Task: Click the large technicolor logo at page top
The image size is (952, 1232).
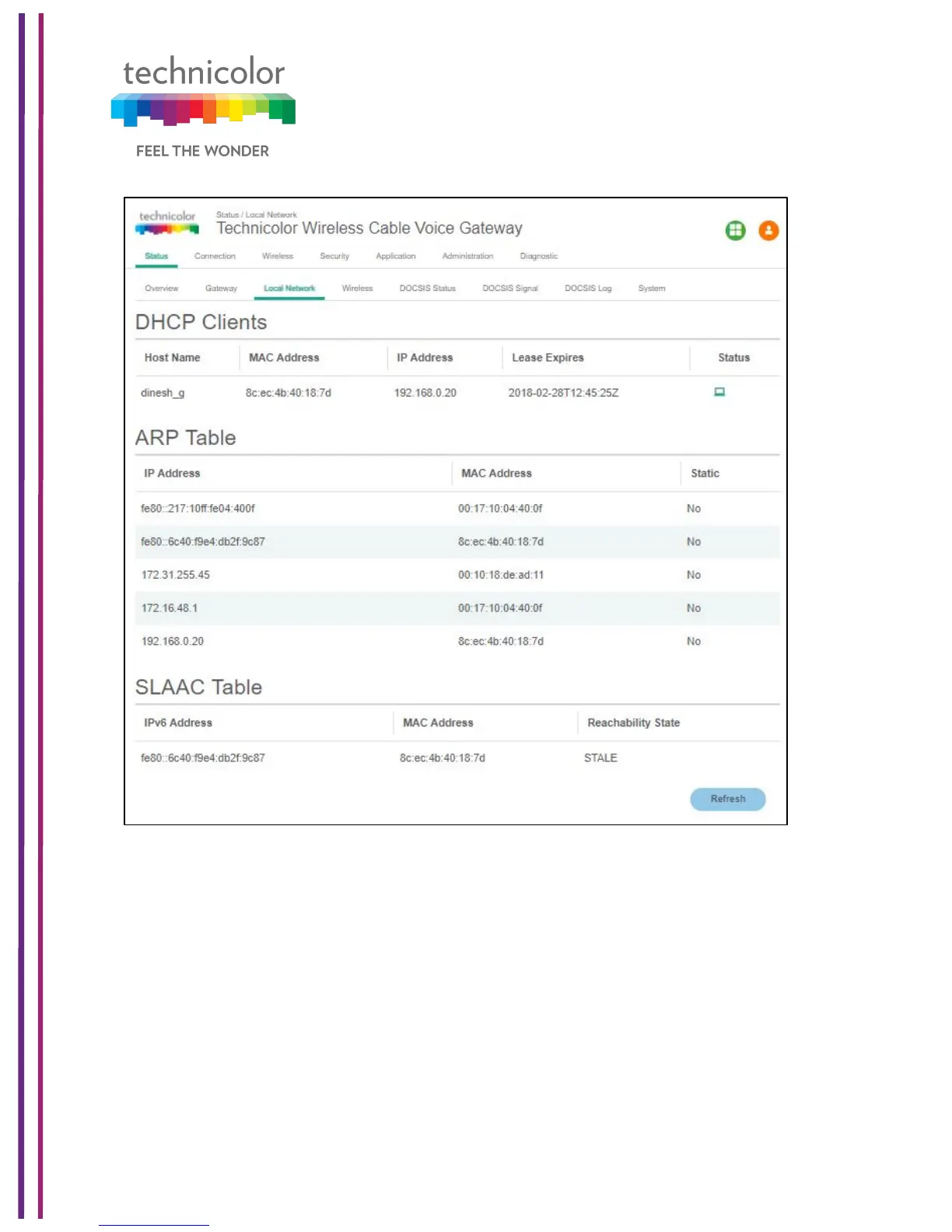Action: click(x=203, y=91)
